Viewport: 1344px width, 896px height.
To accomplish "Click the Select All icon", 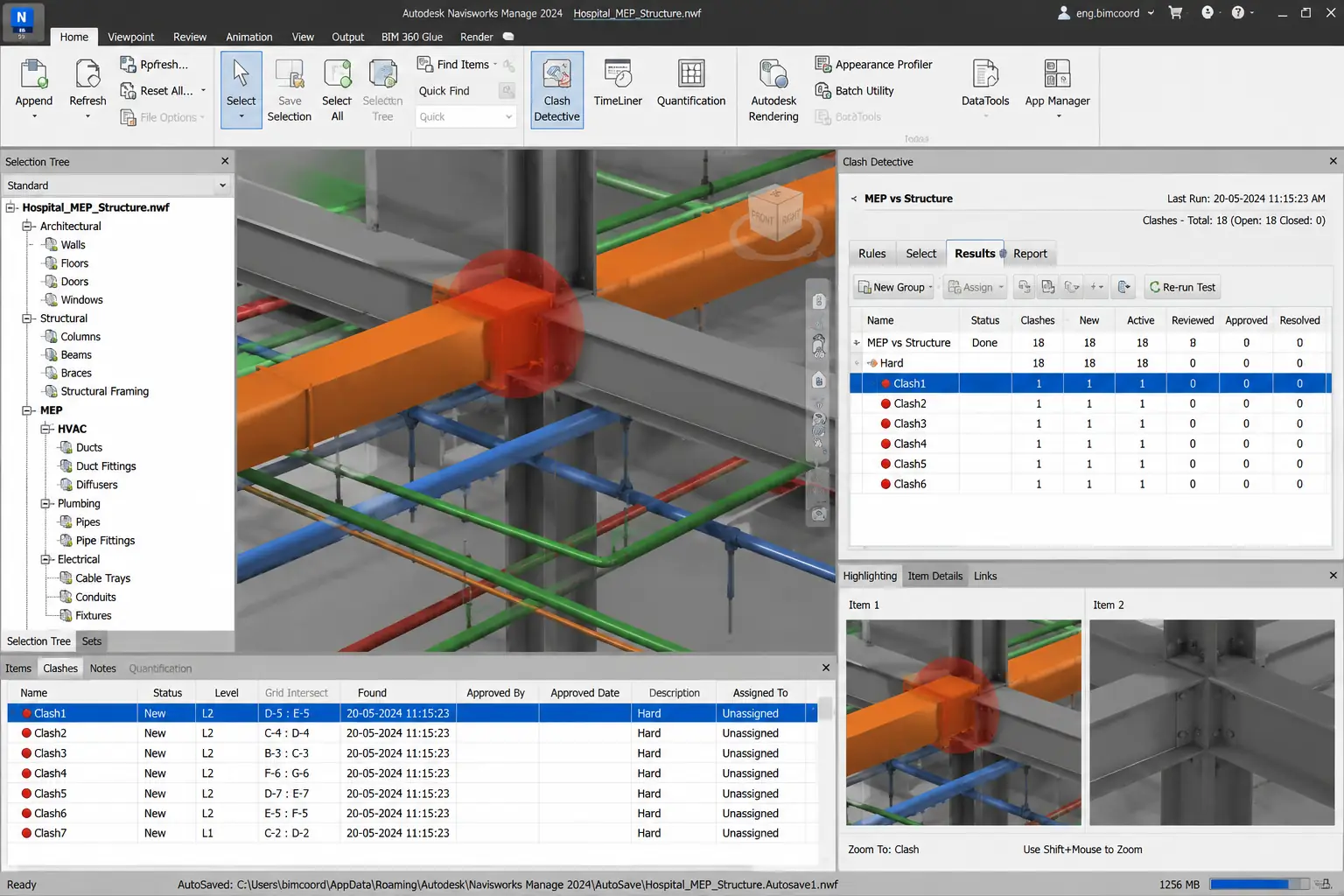I will click(337, 73).
